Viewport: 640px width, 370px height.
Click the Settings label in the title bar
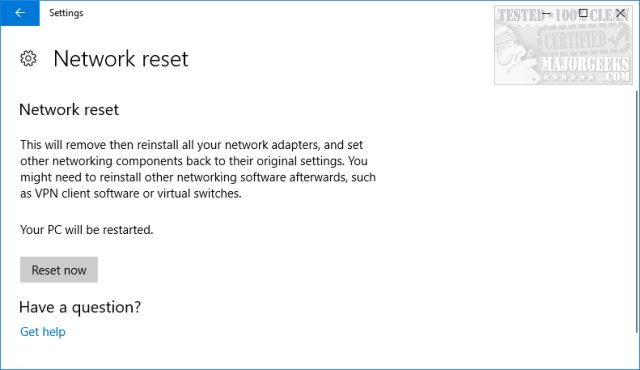[66, 13]
